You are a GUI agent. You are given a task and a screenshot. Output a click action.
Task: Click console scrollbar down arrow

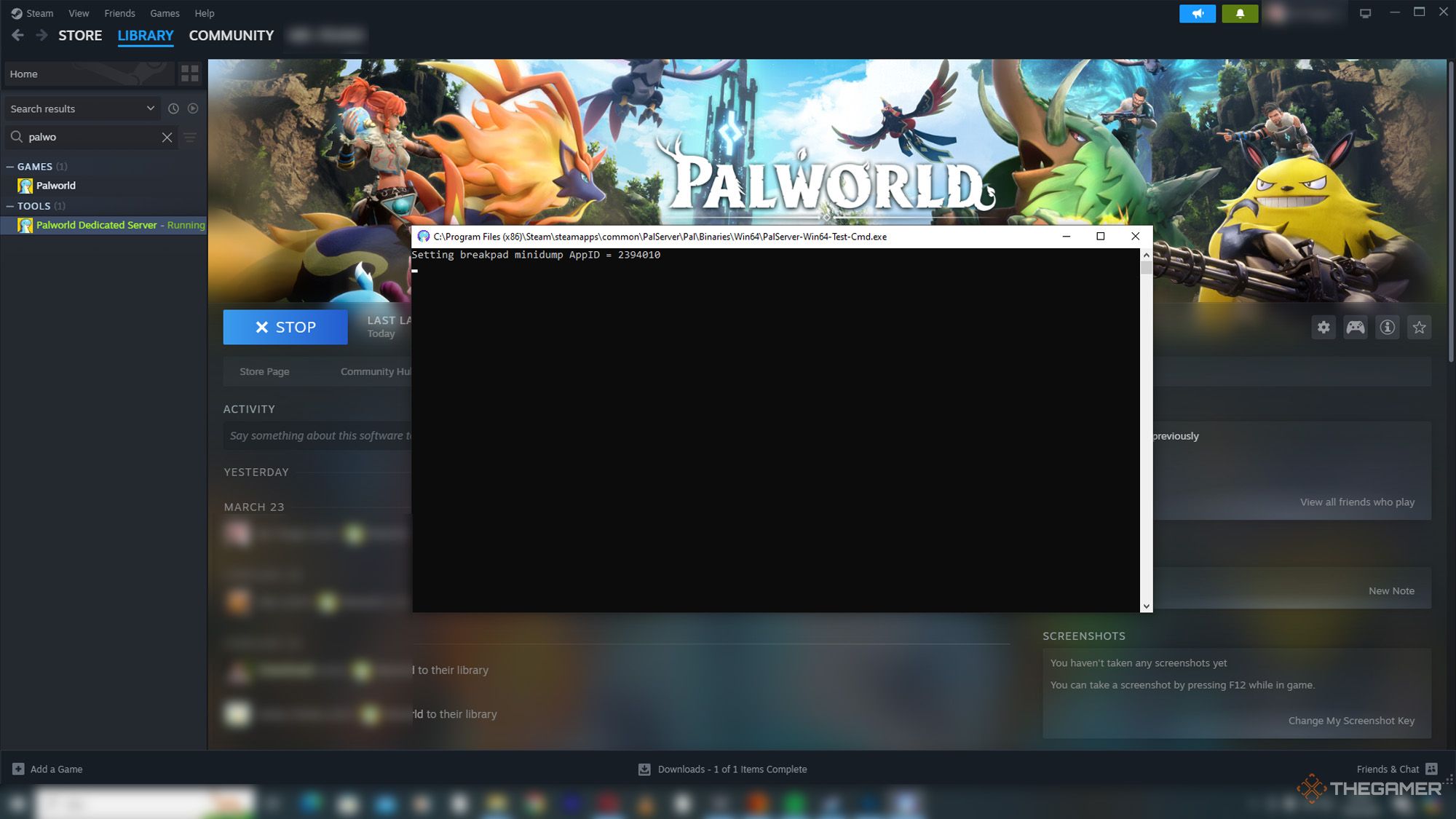tap(1146, 606)
